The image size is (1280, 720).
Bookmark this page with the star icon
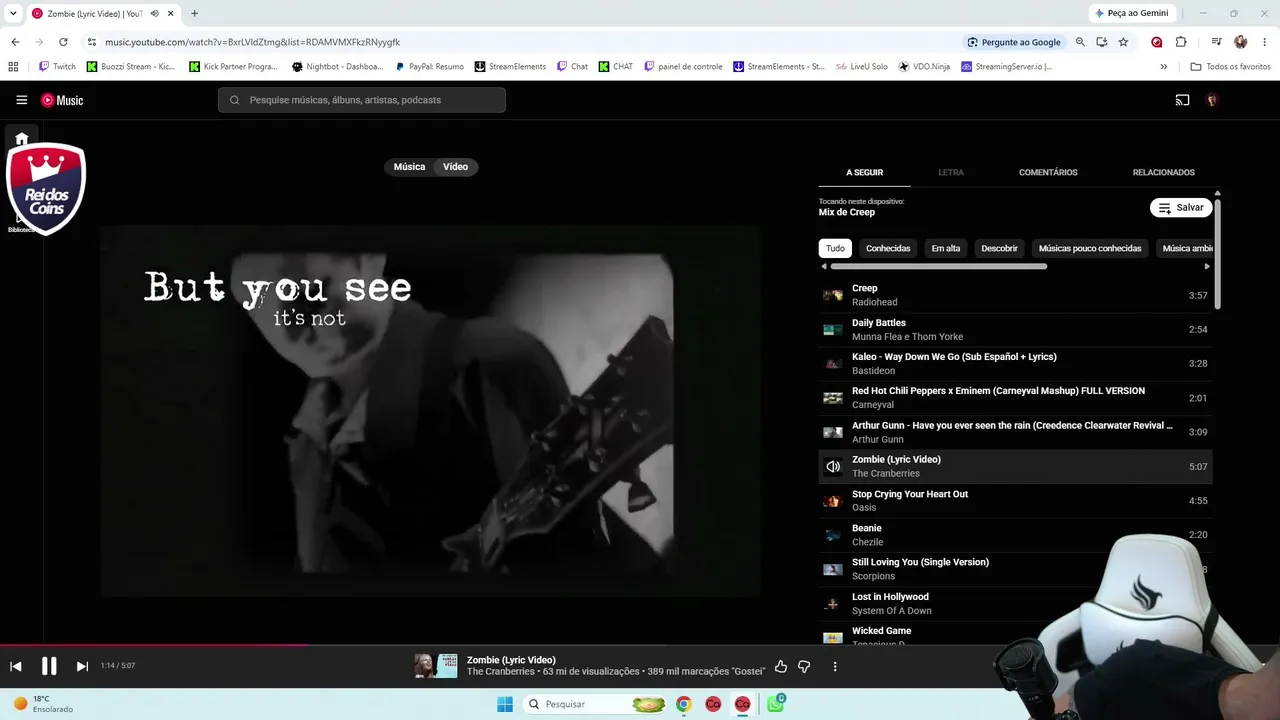pos(1123,42)
